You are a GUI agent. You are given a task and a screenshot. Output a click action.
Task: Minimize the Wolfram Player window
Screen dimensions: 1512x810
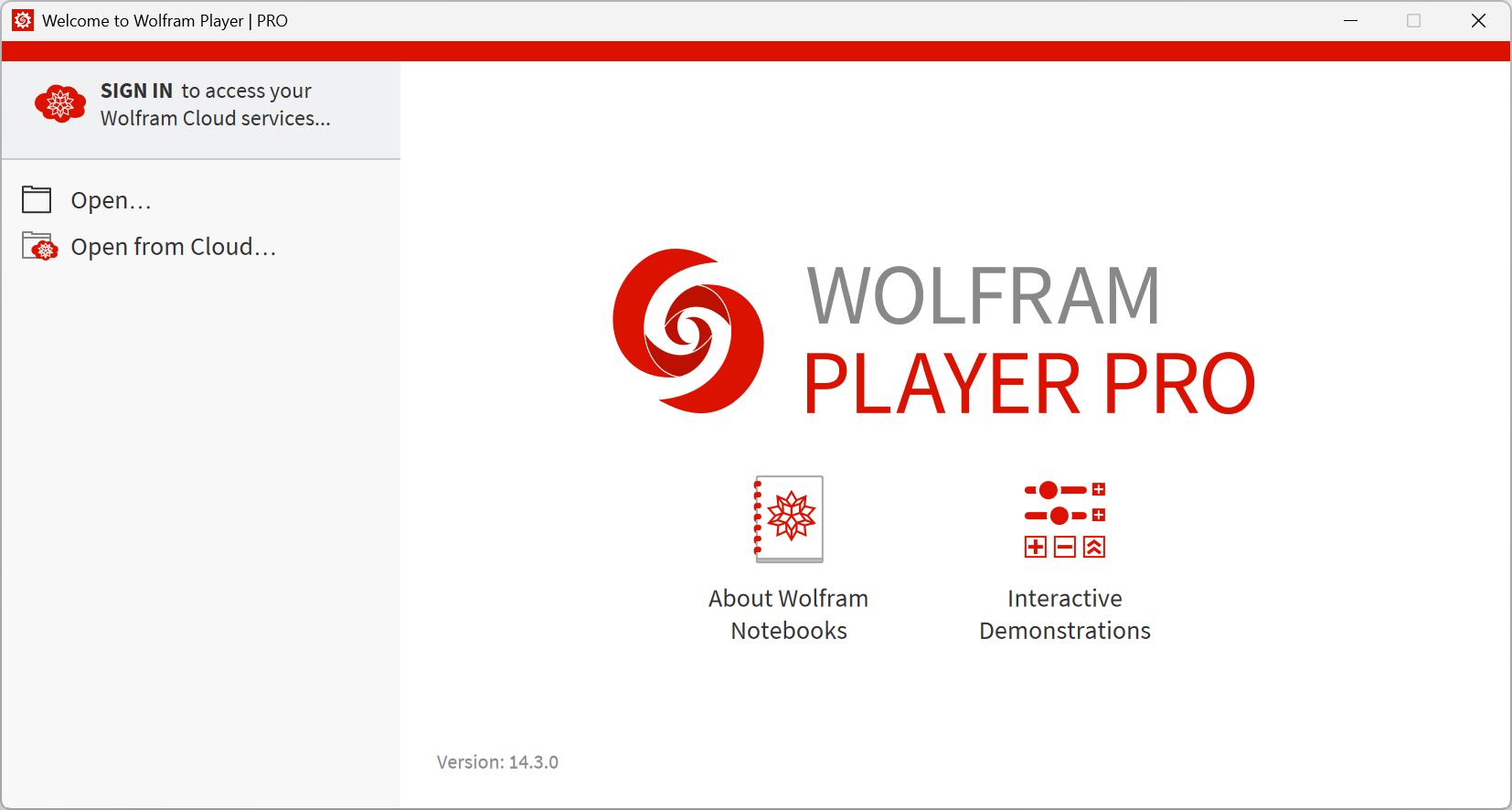pos(1350,20)
